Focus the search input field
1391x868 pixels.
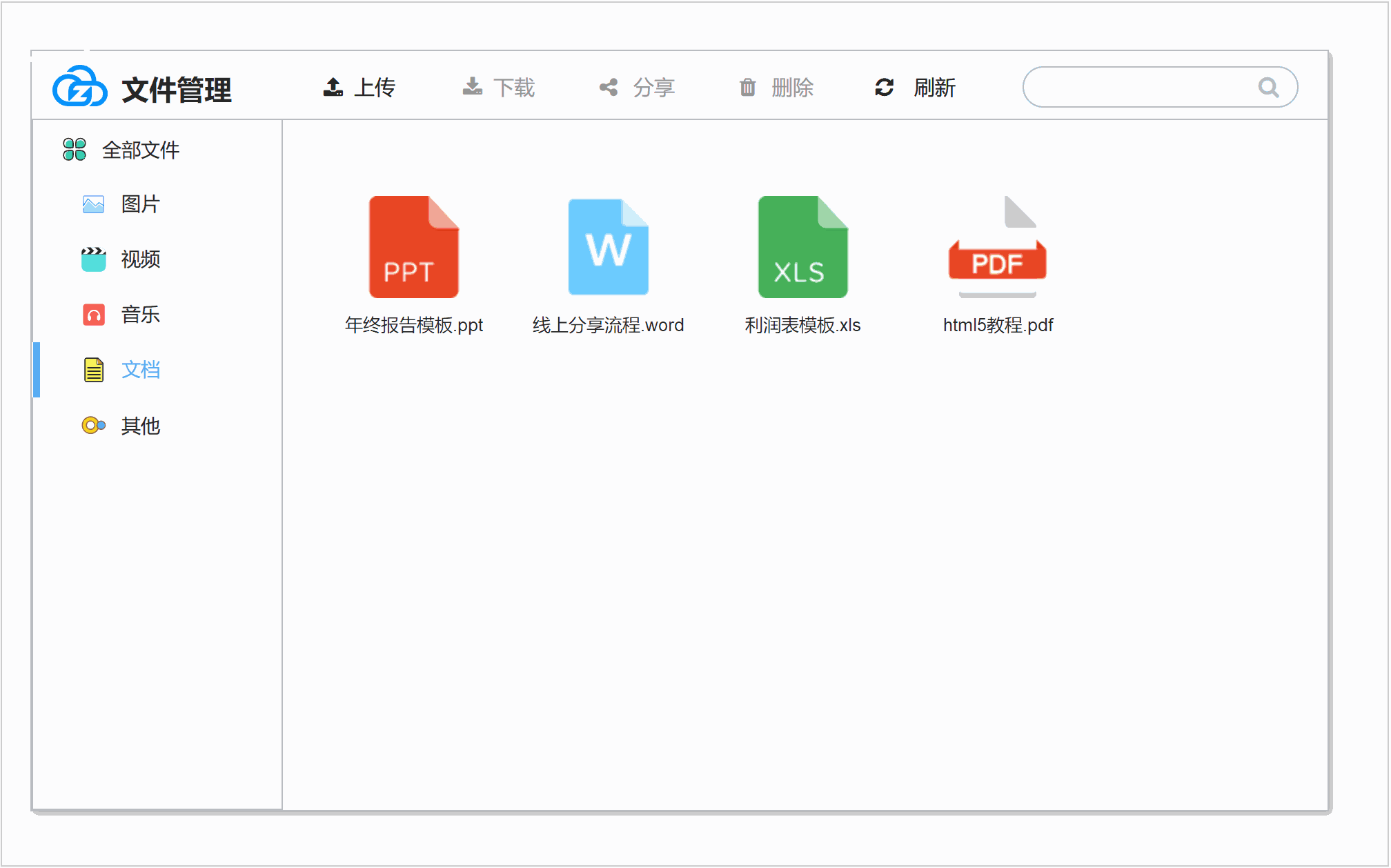pyautogui.click(x=1138, y=87)
